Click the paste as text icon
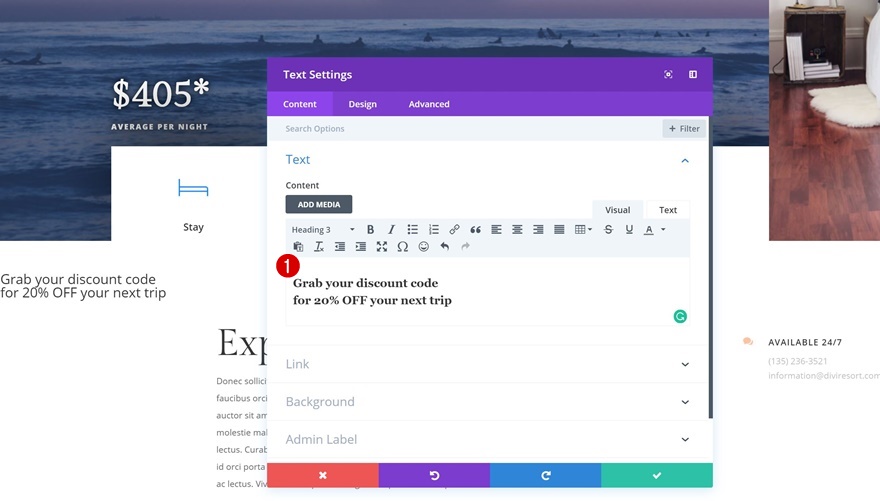 298,246
